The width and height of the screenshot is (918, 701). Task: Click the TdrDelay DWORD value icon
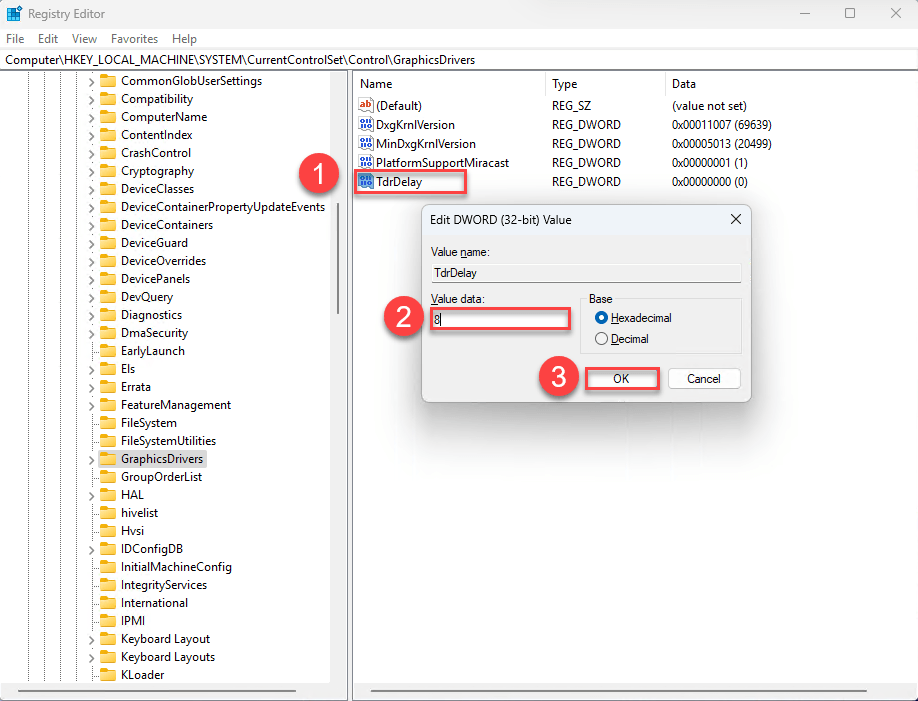pyautogui.click(x=365, y=182)
